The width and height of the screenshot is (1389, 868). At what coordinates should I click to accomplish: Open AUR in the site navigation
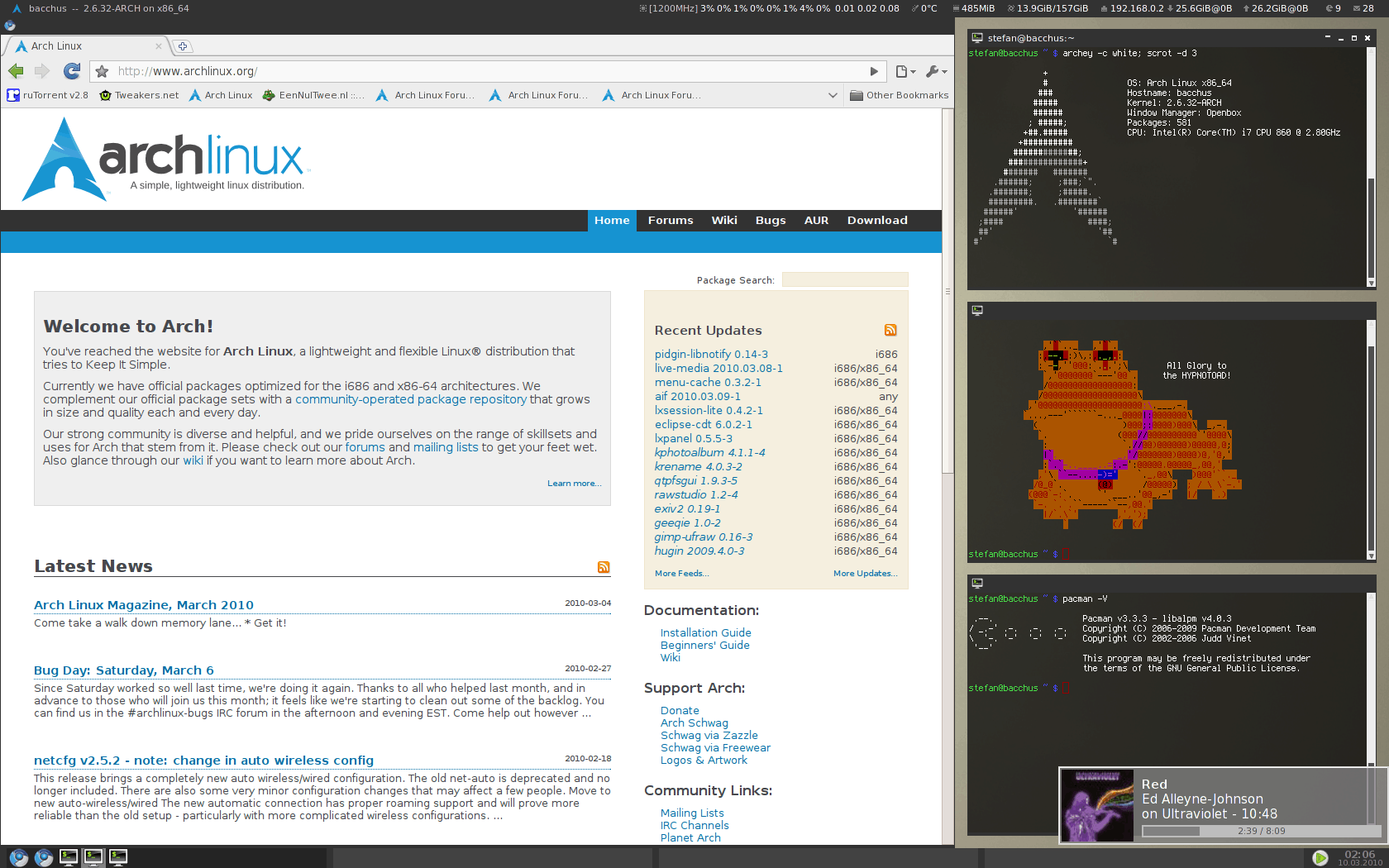point(817,221)
